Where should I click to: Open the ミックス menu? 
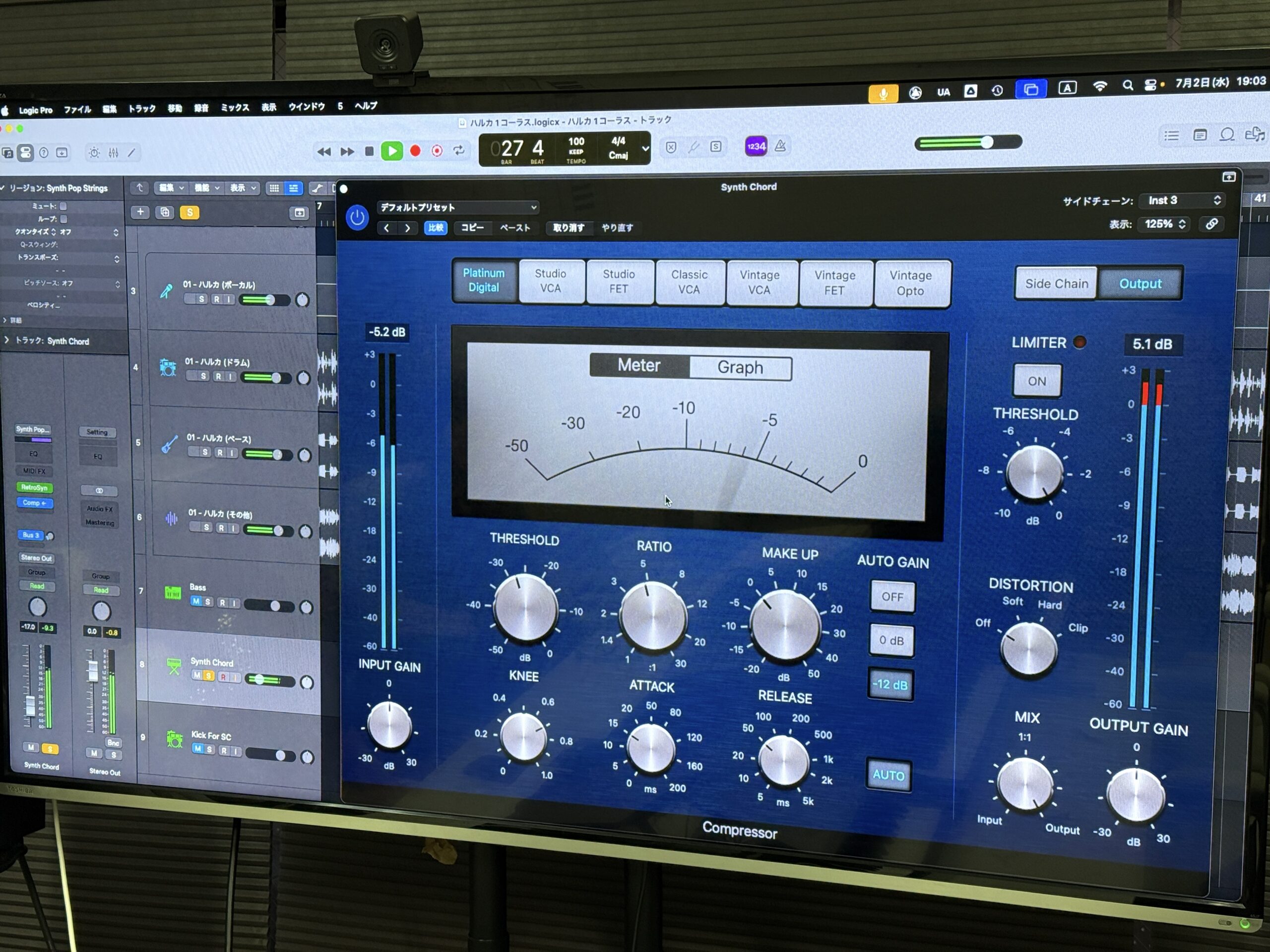point(235,107)
